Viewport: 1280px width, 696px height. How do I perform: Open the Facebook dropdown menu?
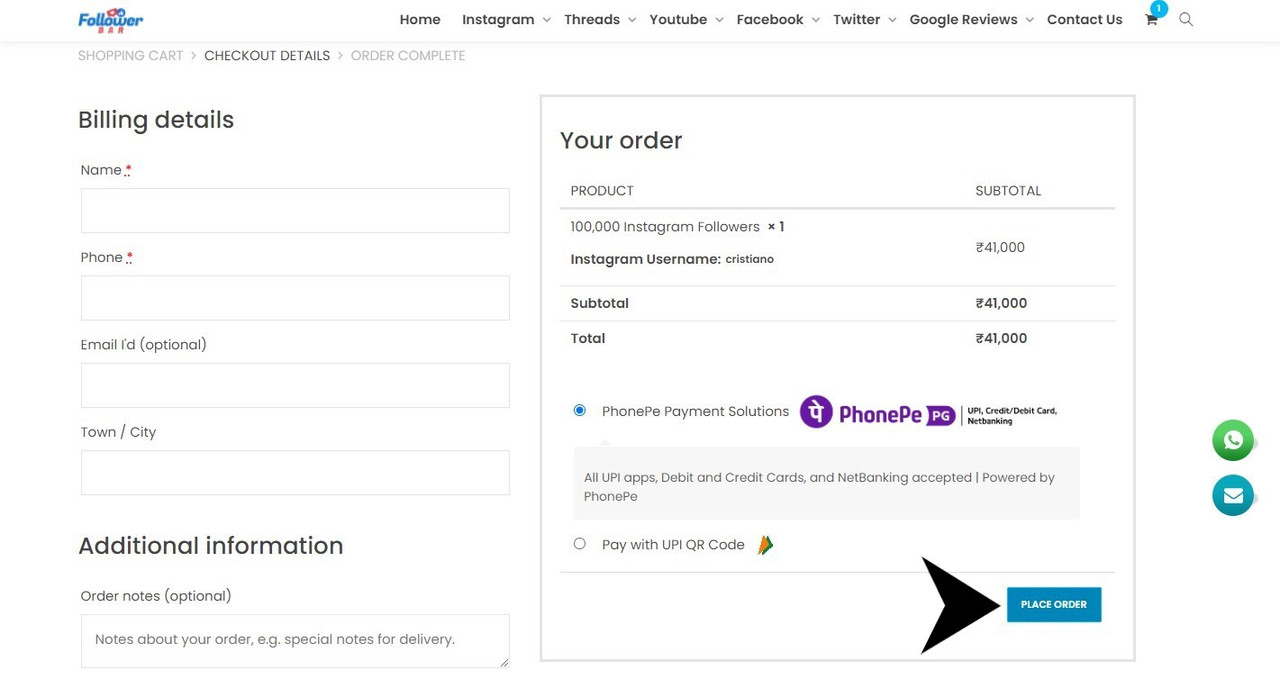[x=815, y=20]
